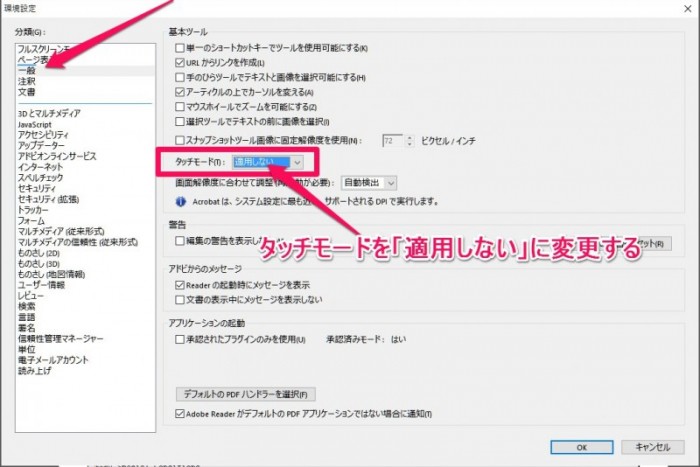Select 署名 category

(27, 328)
